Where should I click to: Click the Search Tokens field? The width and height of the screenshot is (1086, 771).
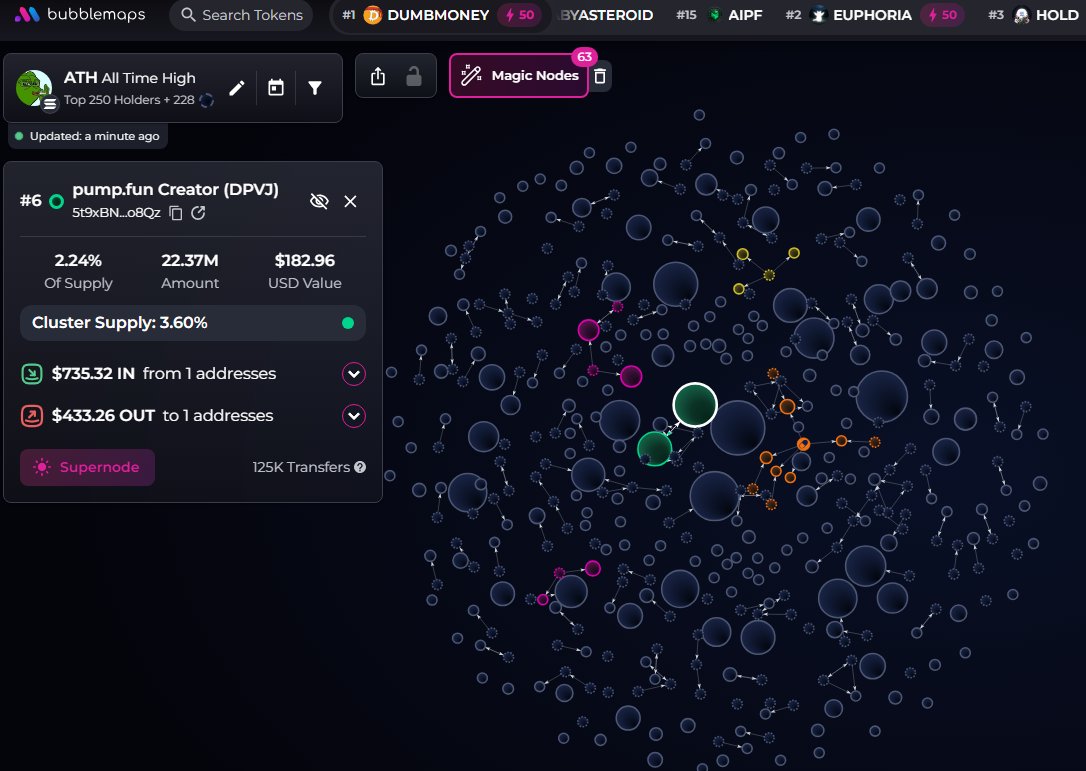[x=240, y=15]
